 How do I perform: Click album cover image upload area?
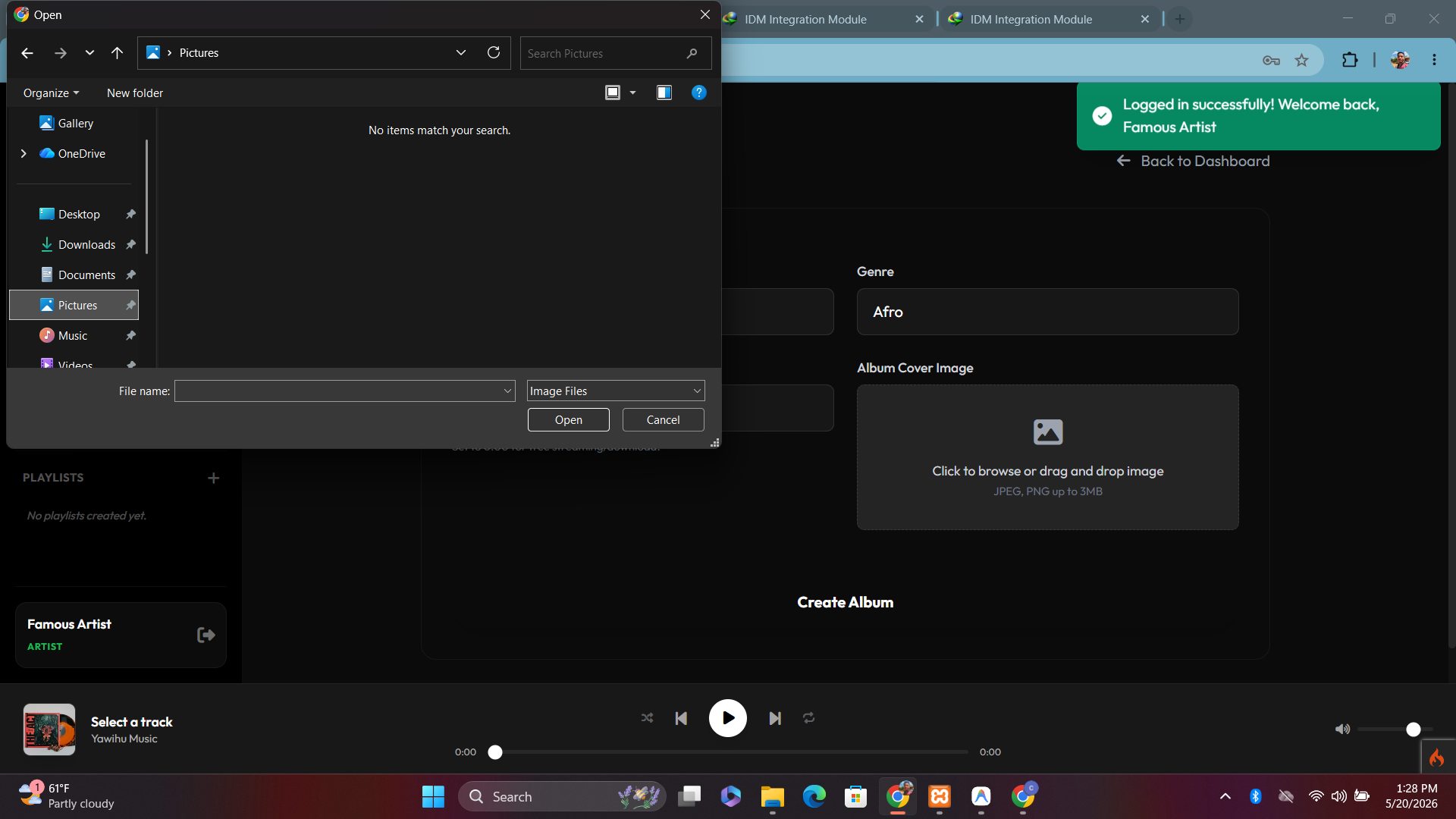(1047, 457)
